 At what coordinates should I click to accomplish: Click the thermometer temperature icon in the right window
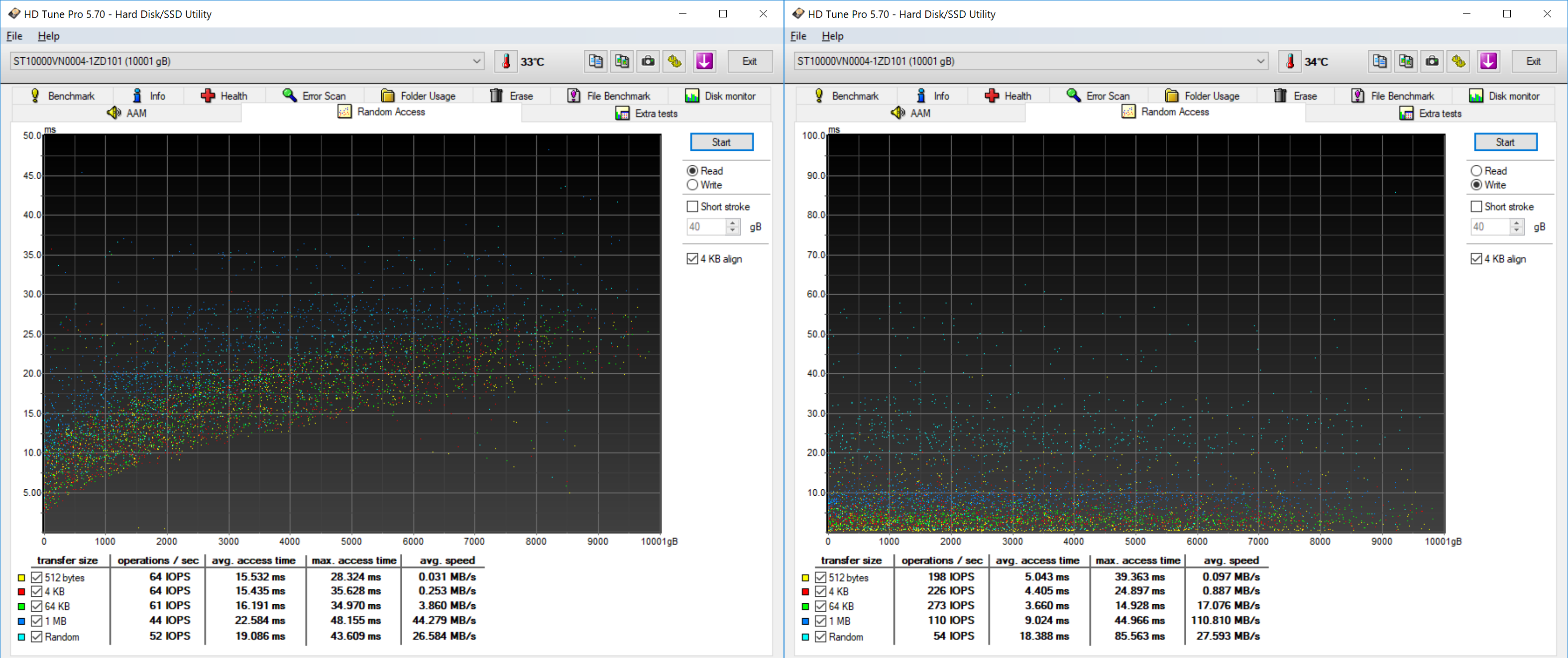pos(1289,62)
